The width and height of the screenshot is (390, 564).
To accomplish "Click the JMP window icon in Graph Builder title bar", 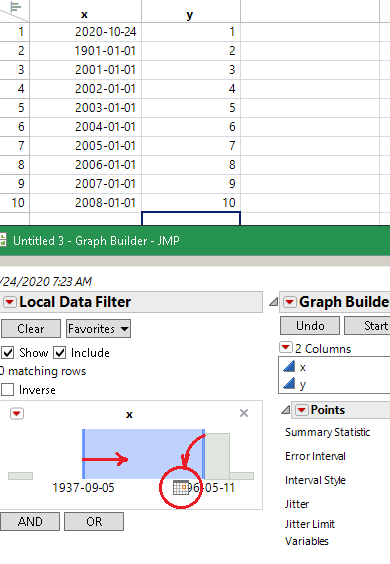I will click(3, 240).
